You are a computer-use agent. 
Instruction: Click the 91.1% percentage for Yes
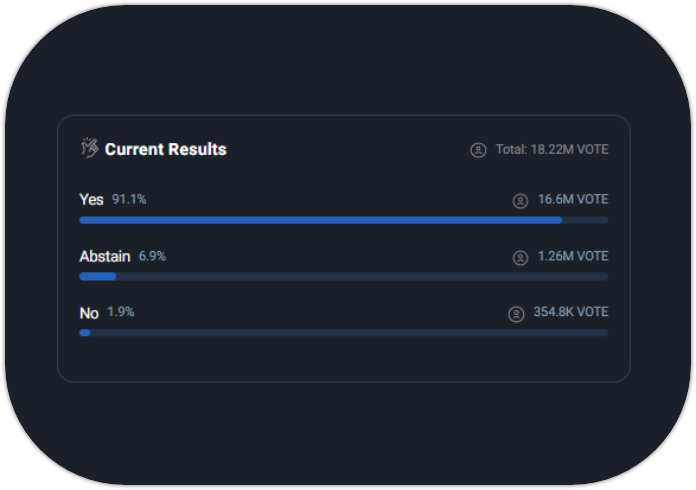pos(129,200)
